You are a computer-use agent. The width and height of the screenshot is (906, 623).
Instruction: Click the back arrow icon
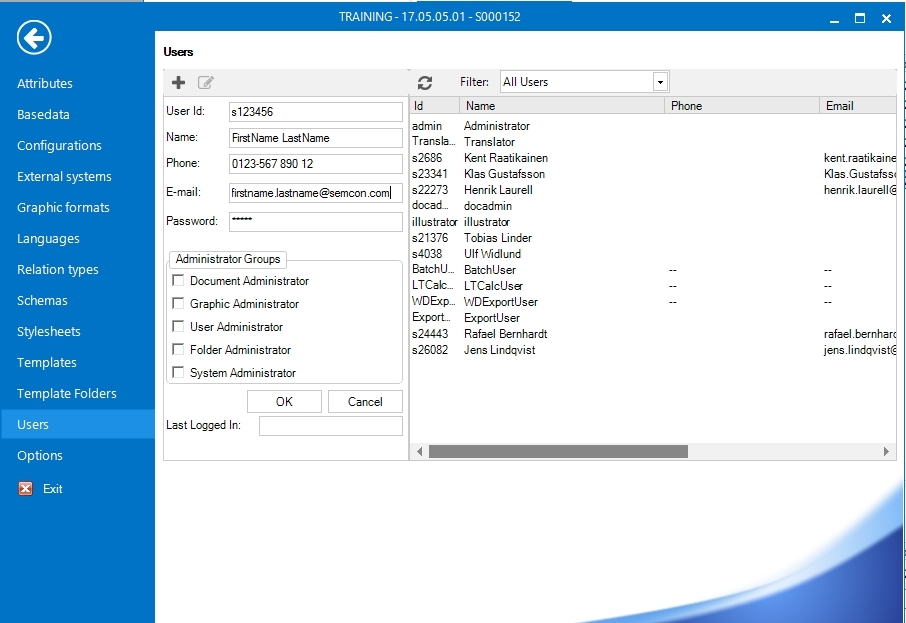point(34,39)
